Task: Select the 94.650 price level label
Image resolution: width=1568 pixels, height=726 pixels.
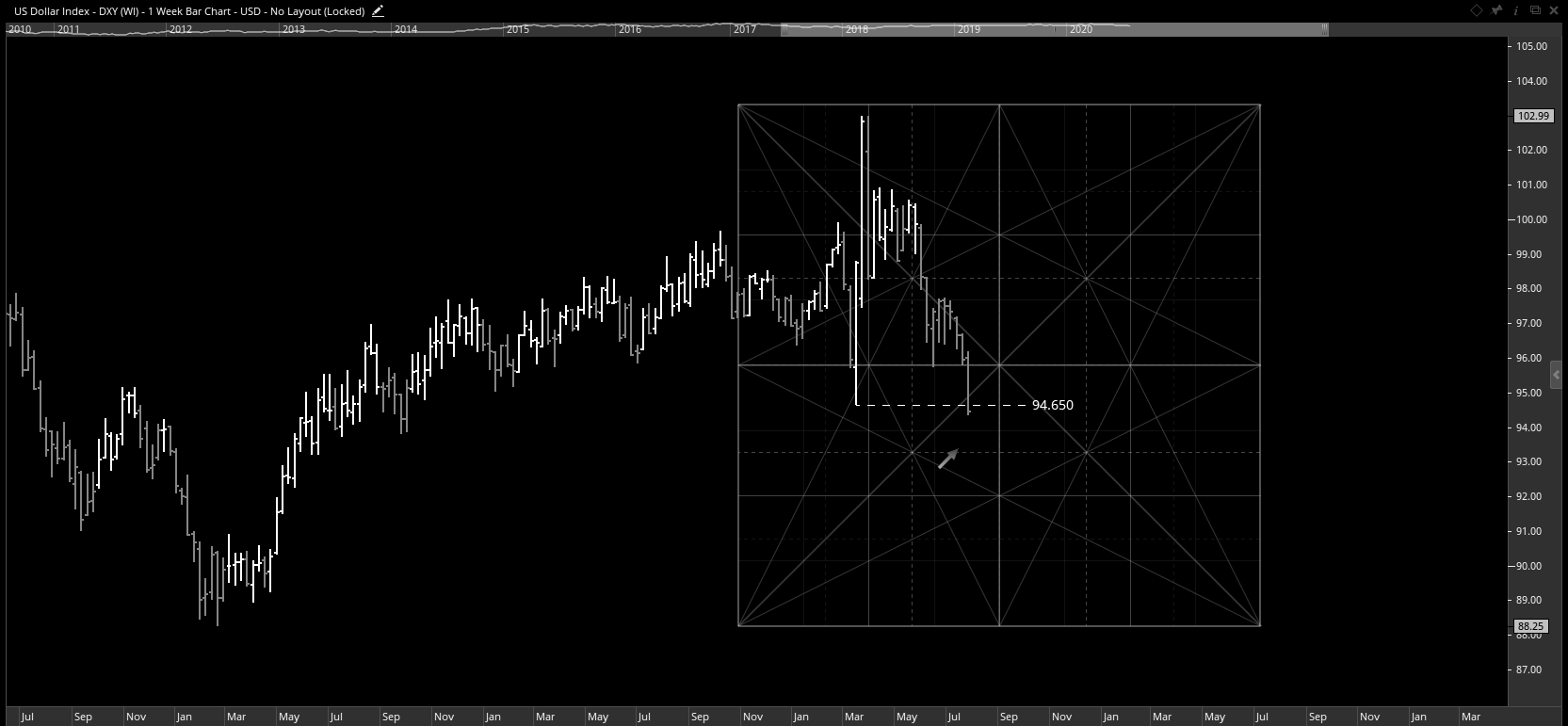Action: coord(1052,405)
